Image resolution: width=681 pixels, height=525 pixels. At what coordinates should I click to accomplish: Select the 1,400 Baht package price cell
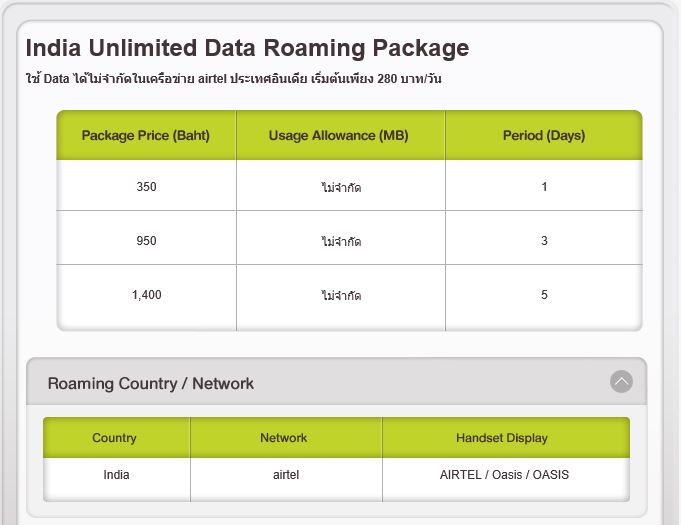point(146,295)
